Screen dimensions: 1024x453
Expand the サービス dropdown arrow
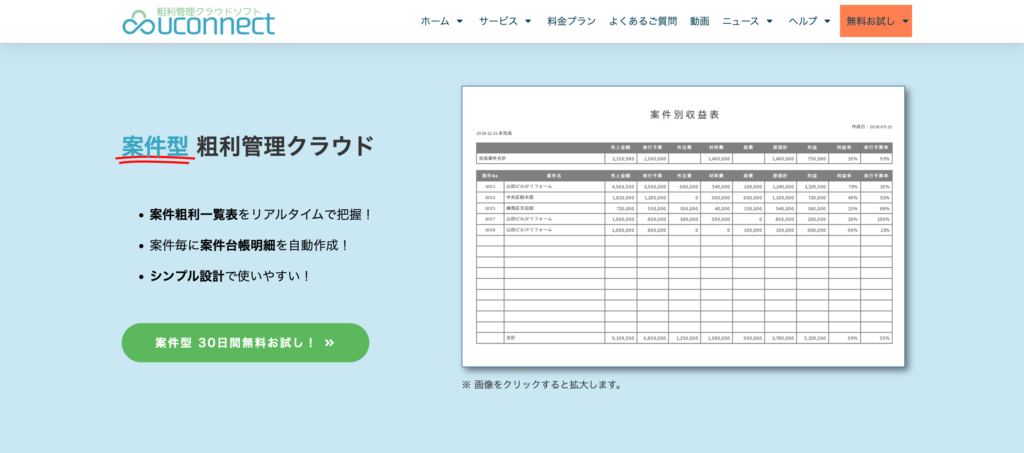pos(528,21)
